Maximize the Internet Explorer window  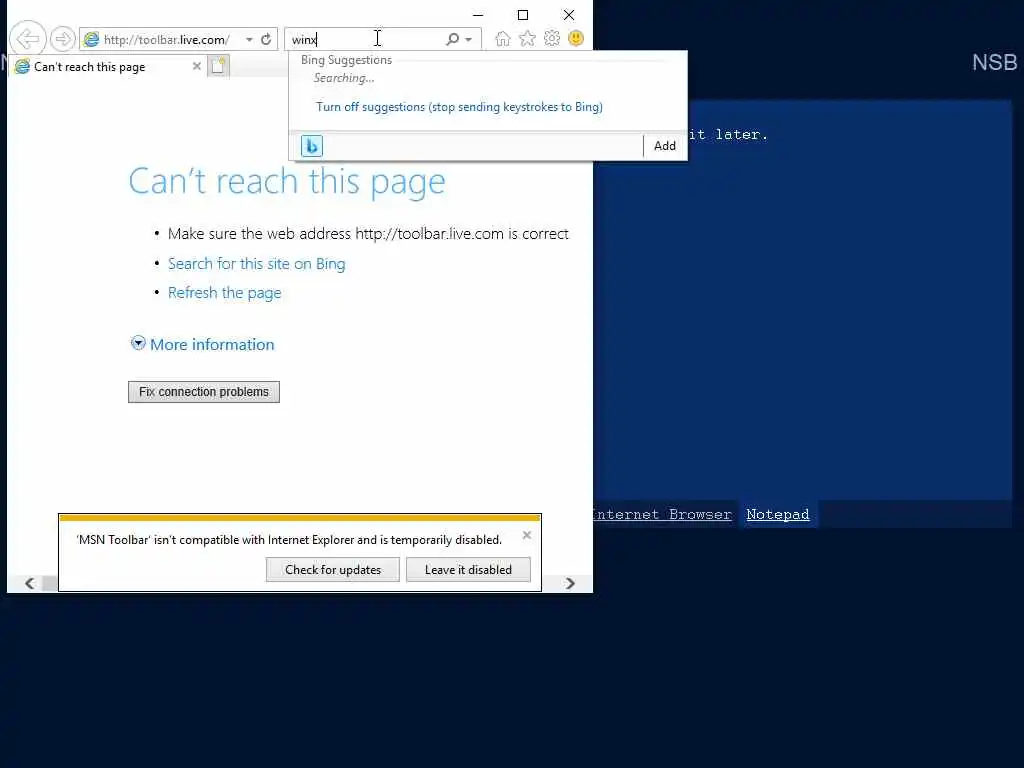pyautogui.click(x=523, y=14)
